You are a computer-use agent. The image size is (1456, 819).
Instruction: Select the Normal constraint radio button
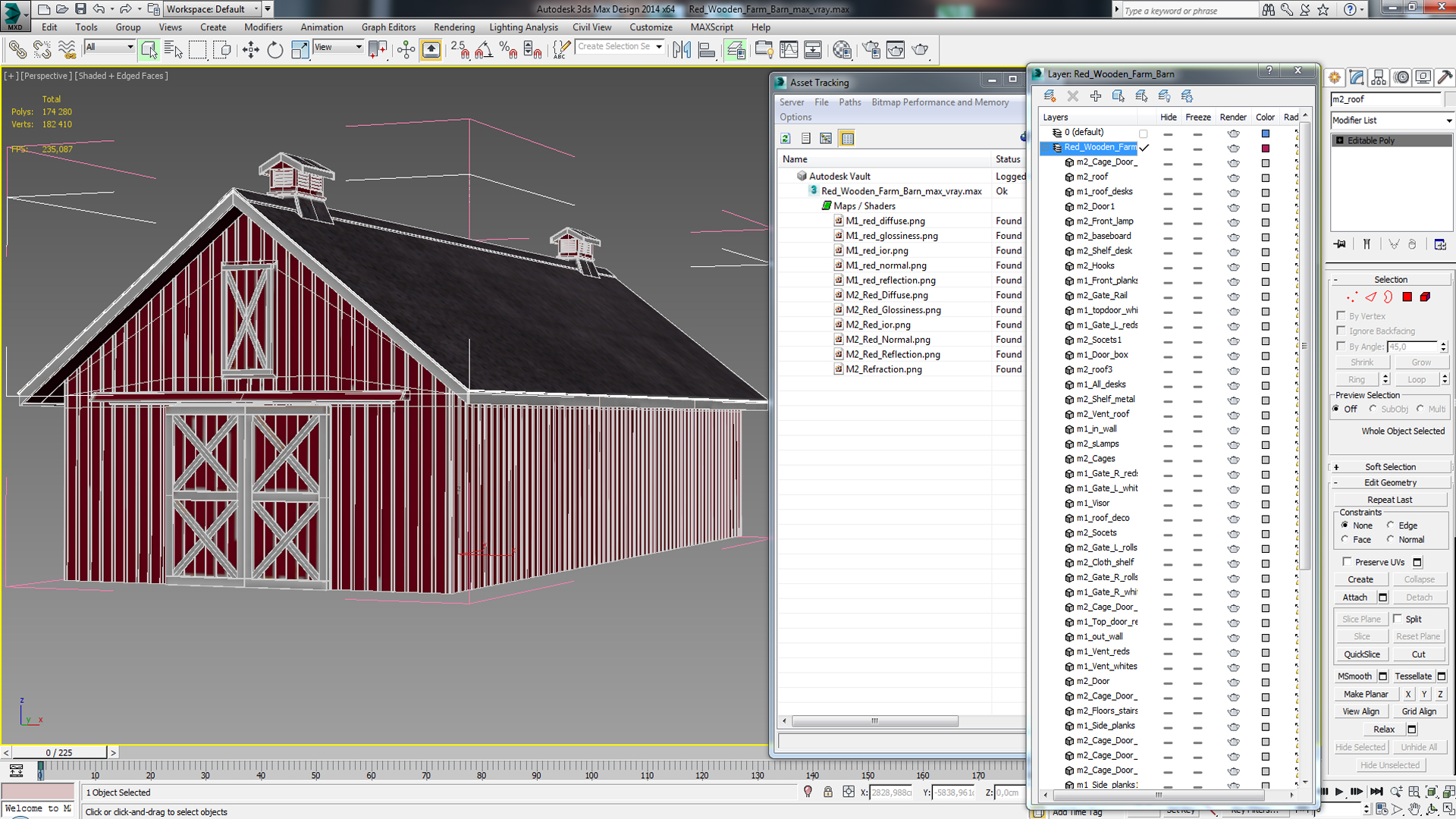[x=1391, y=539]
